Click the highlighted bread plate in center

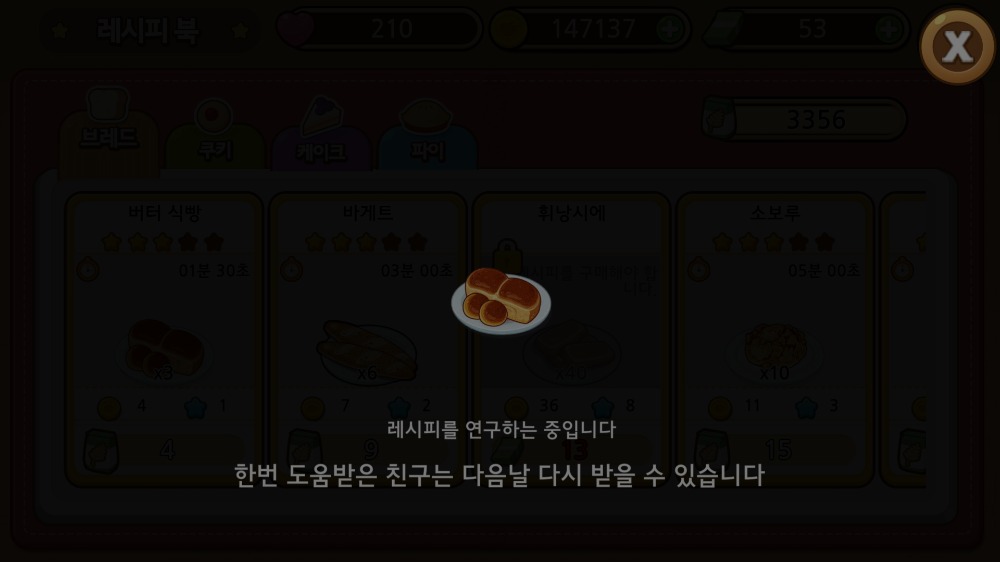tap(501, 300)
